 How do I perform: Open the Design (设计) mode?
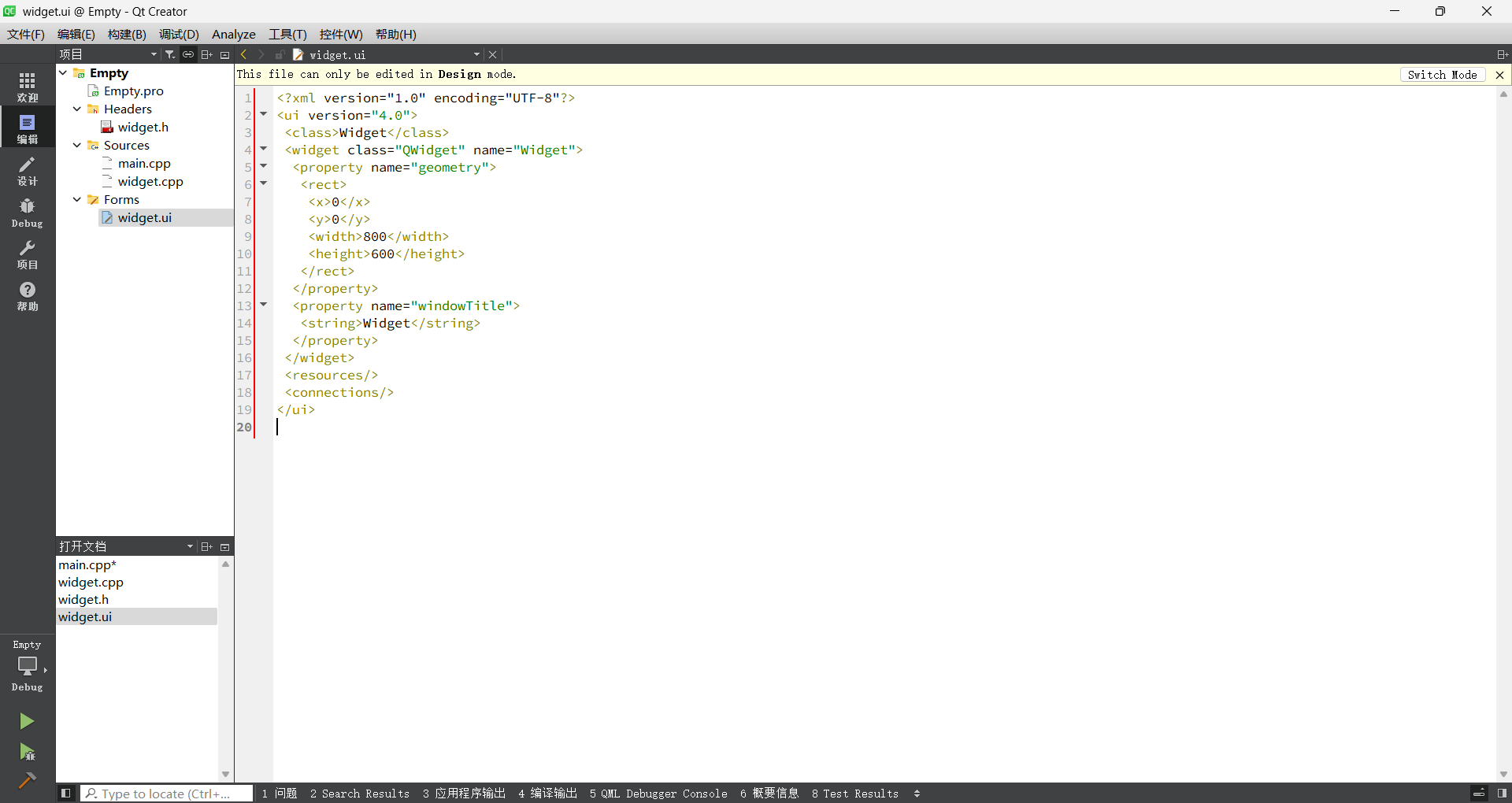(28, 170)
